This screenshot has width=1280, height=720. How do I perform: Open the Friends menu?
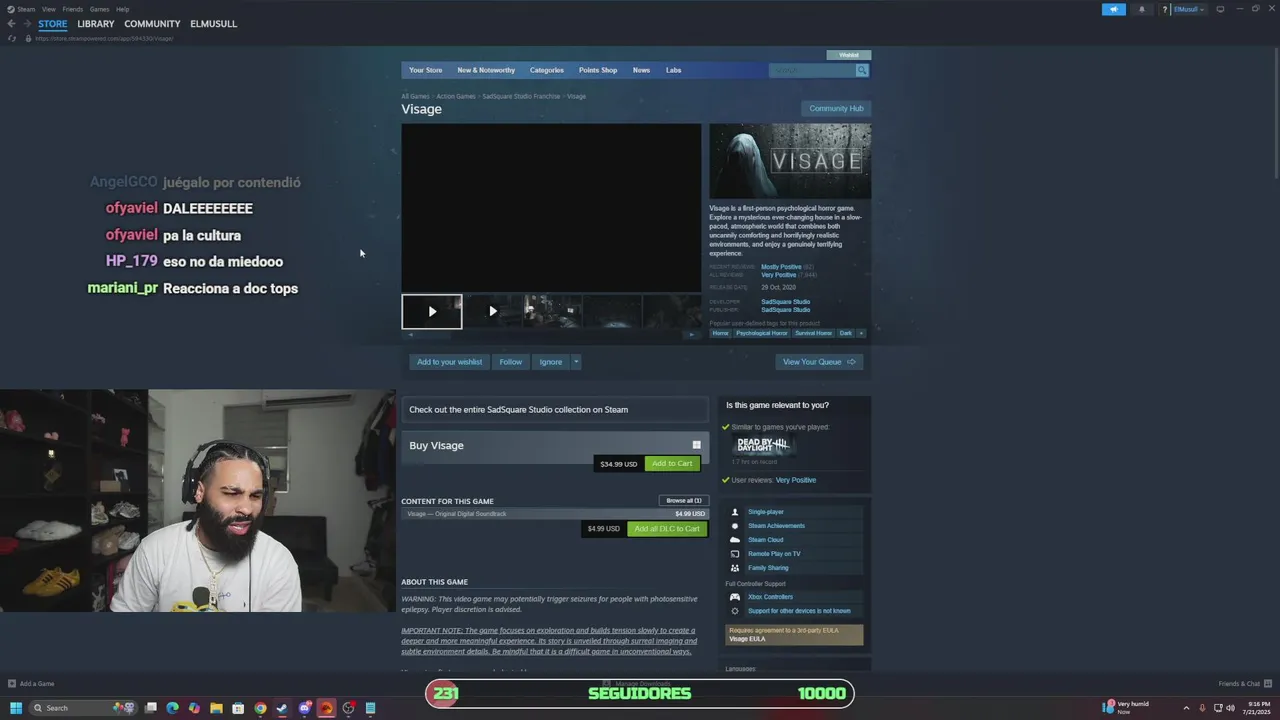click(72, 9)
